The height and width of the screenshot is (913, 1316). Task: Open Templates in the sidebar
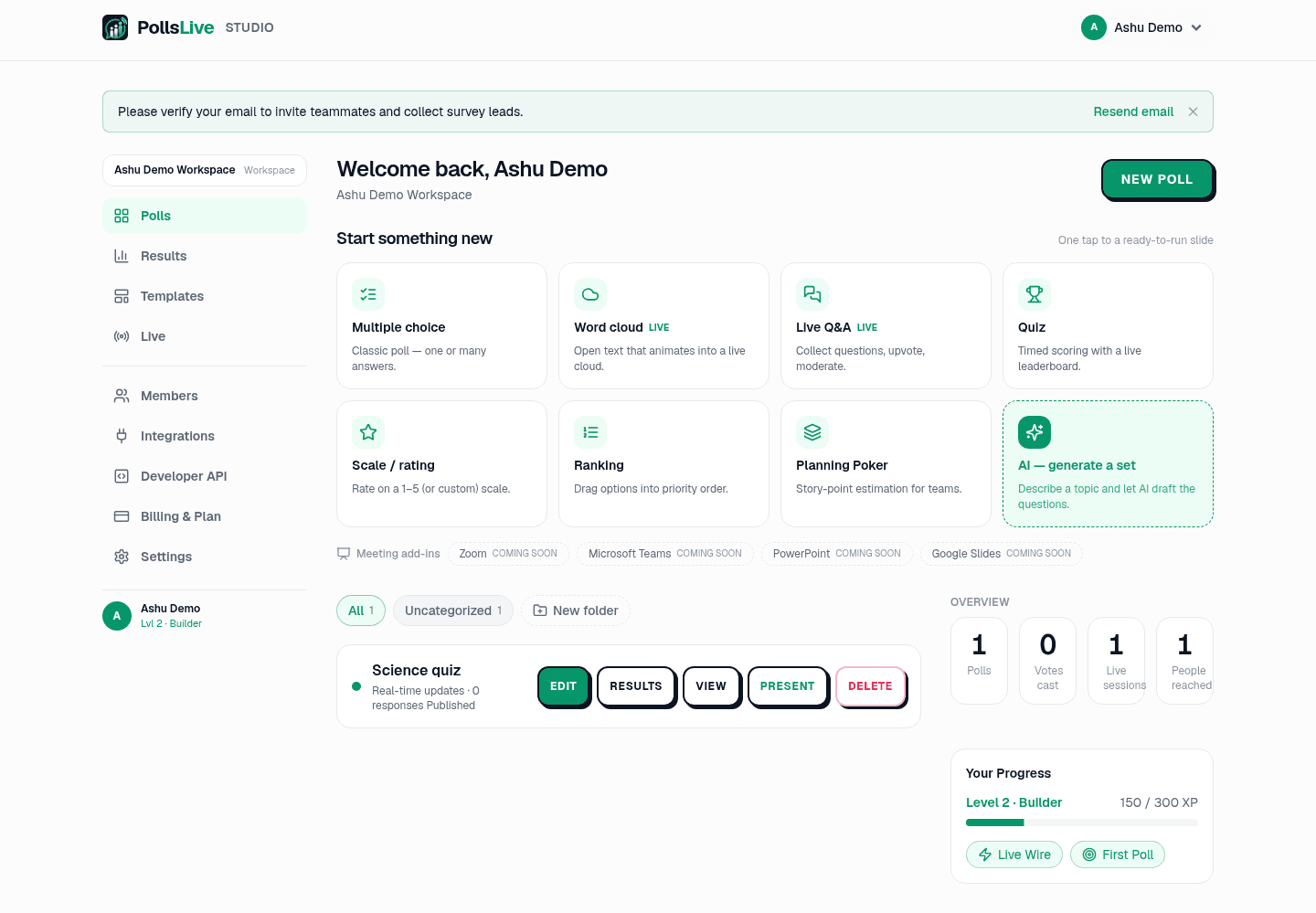205,296
